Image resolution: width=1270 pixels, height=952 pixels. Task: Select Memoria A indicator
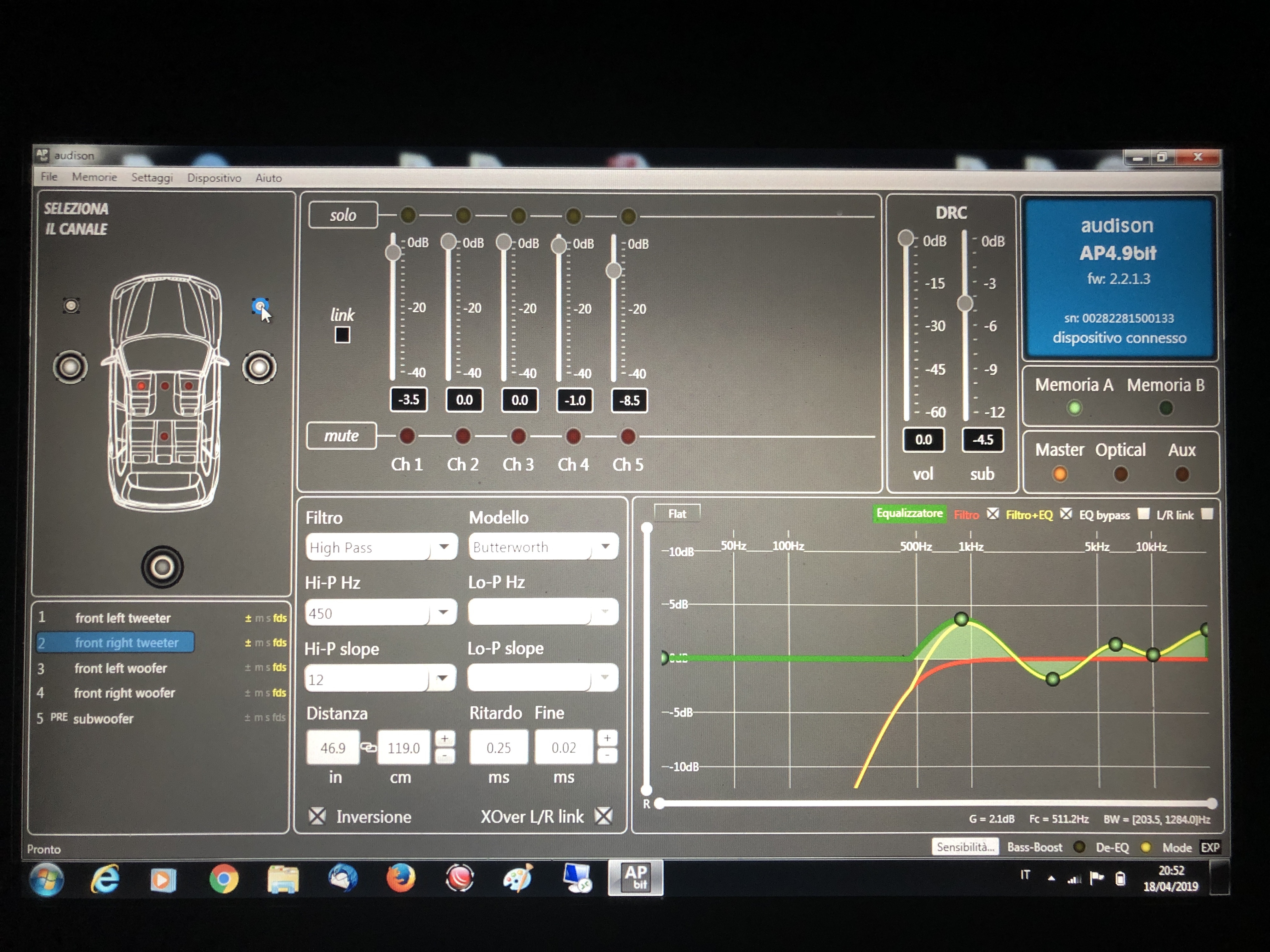(1074, 408)
